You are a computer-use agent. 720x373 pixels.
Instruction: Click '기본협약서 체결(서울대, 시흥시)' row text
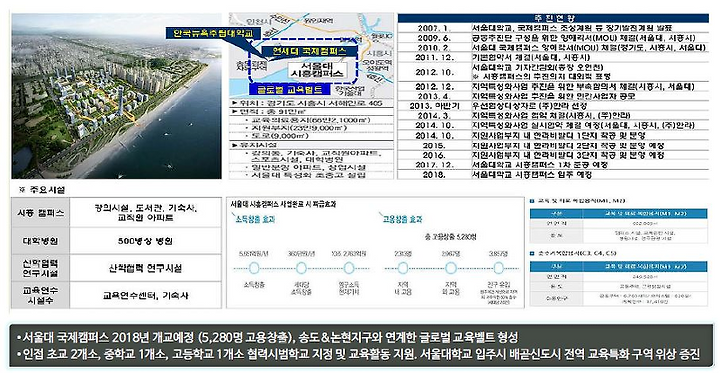coord(531,57)
